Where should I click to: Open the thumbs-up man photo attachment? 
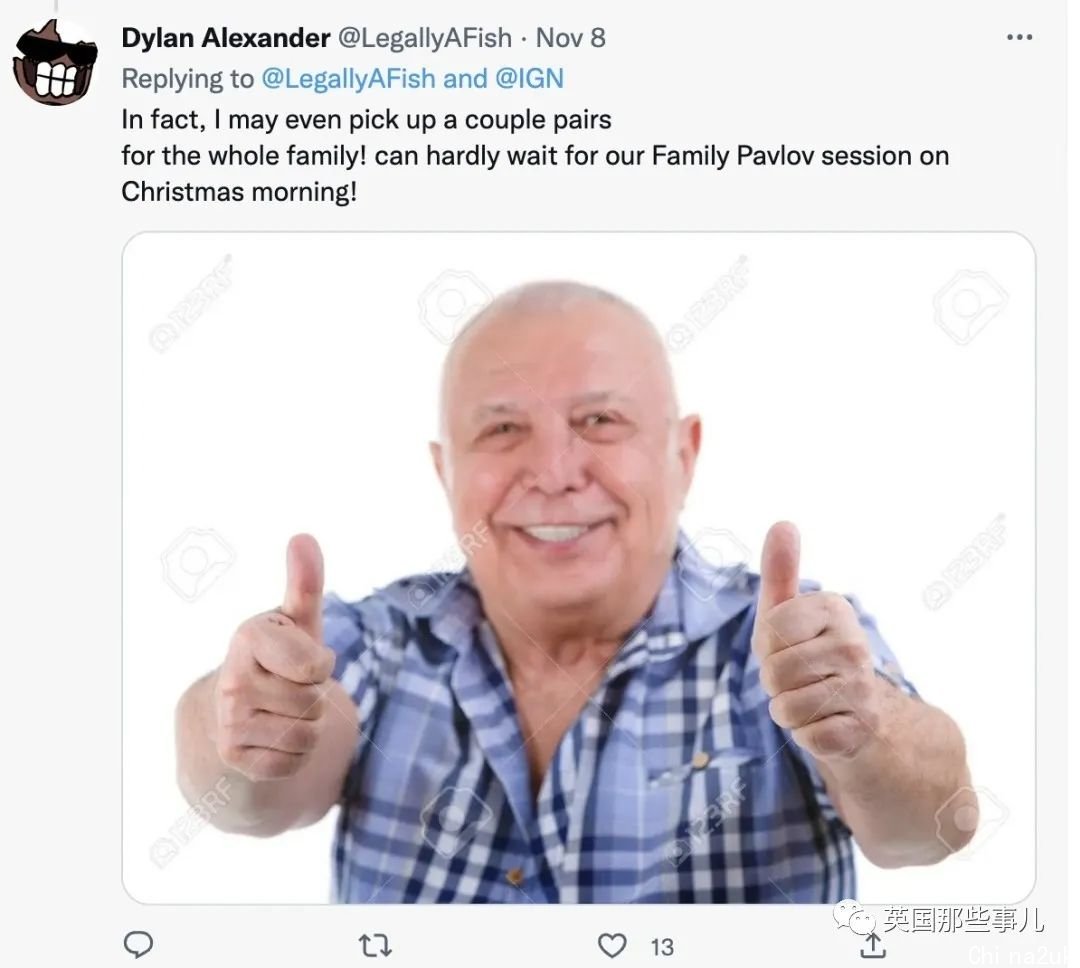pos(579,568)
